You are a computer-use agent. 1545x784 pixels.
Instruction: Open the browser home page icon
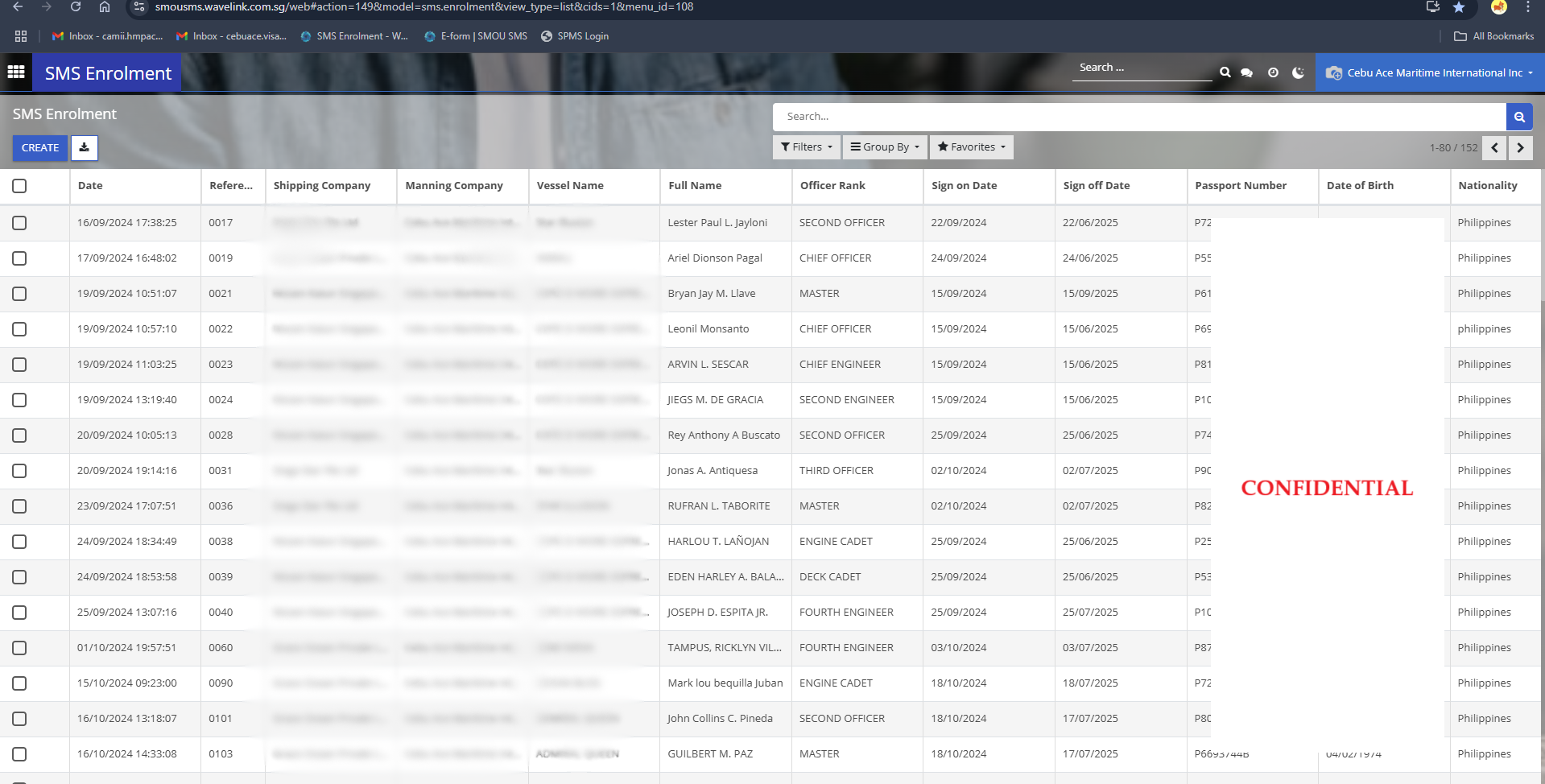105,7
